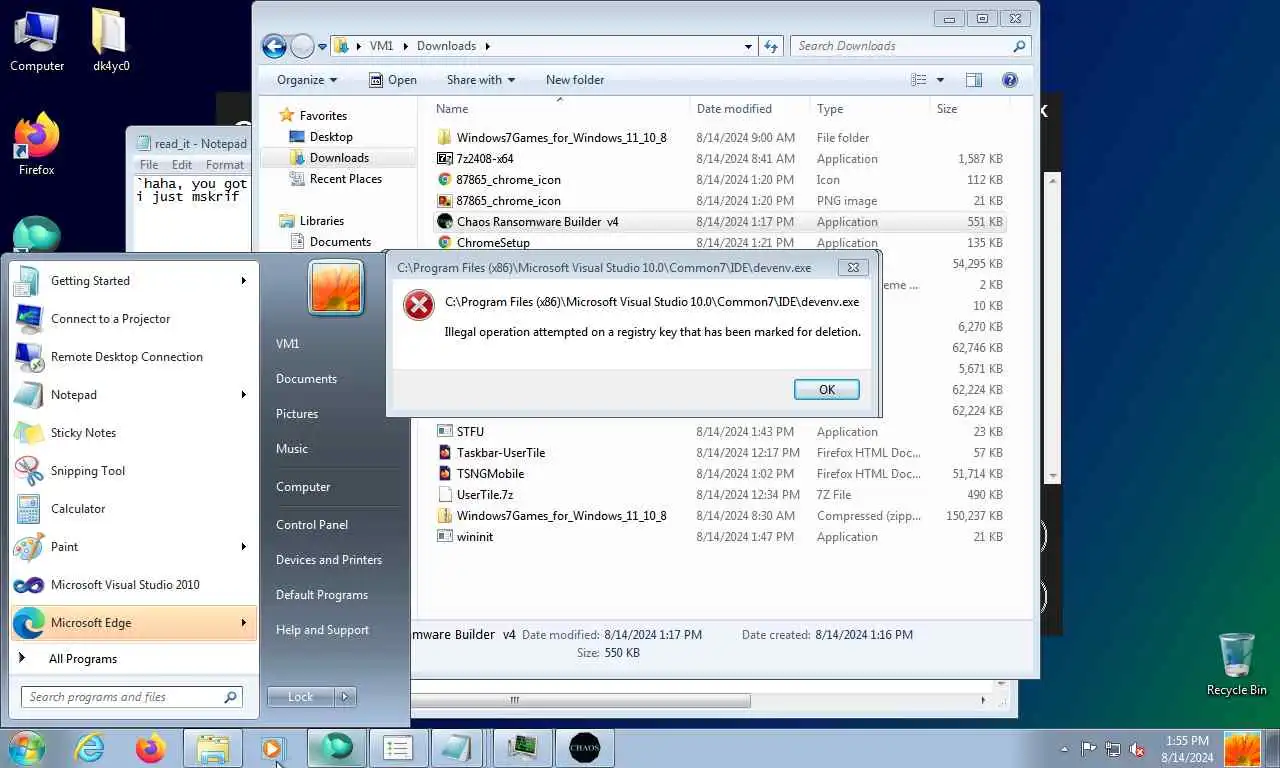Launch Calculator from Start menu
The height and width of the screenshot is (768, 1280).
[x=134, y=509]
